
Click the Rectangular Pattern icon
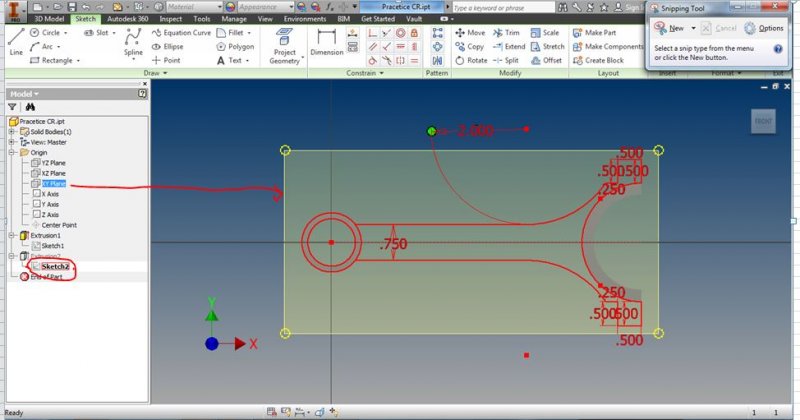438,33
